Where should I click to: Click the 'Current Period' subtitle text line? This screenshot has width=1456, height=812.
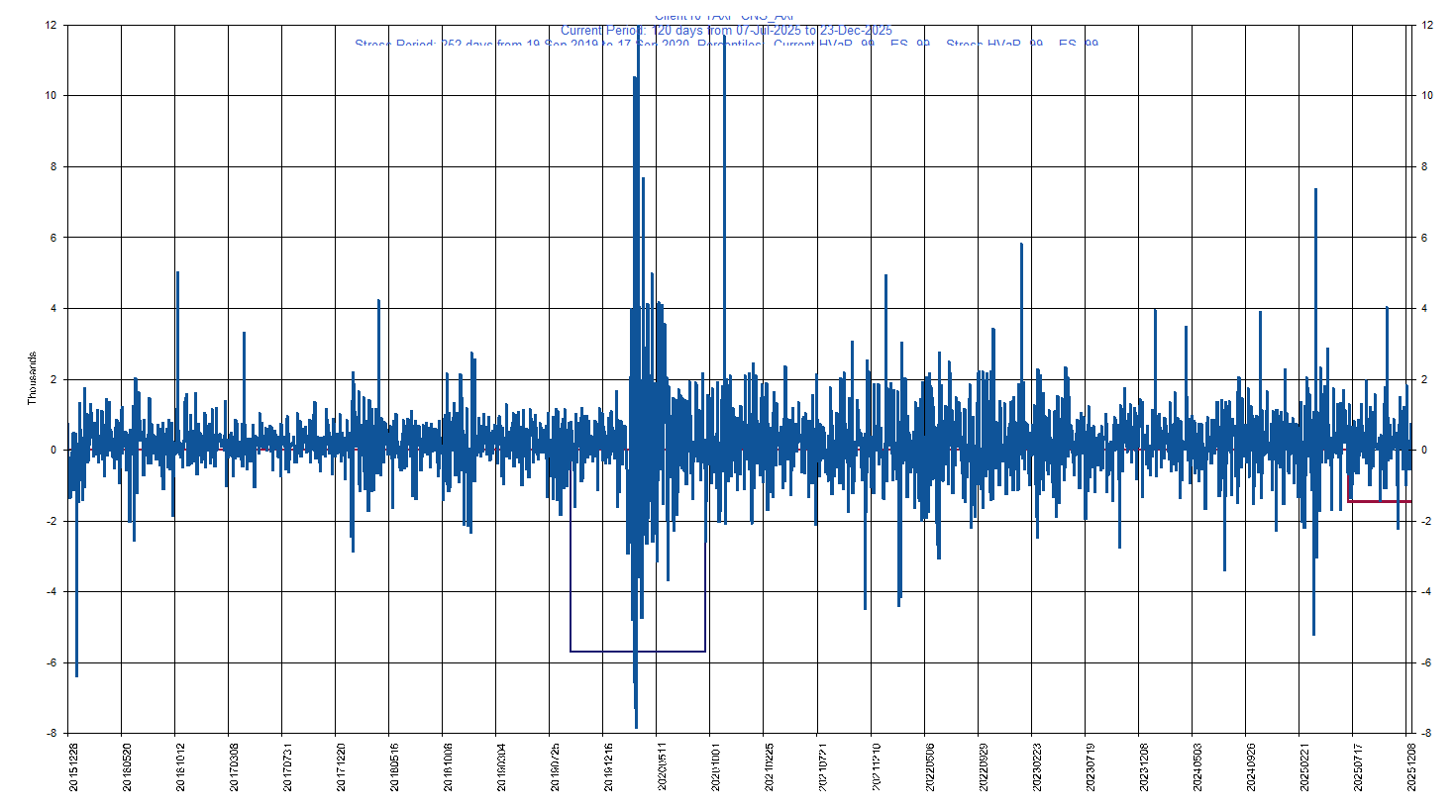click(x=726, y=31)
